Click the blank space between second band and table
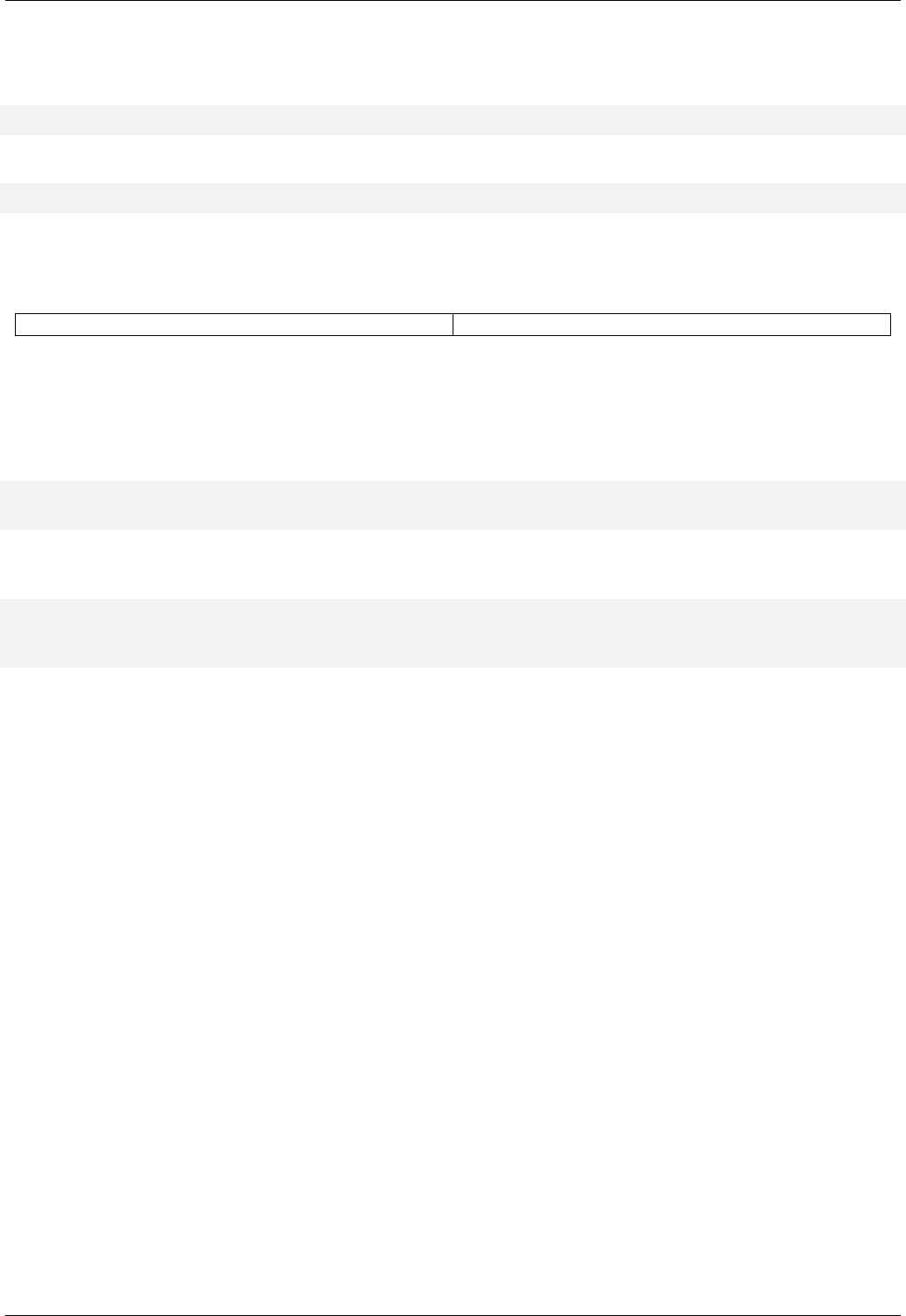Image resolution: width=906 pixels, height=1316 pixels. click(x=453, y=263)
